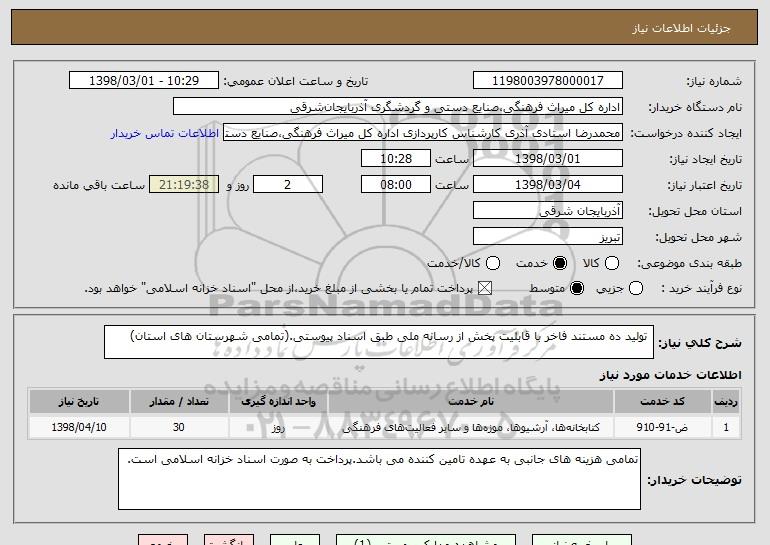The height and width of the screenshot is (545, 770).
Task: Open the buyer contact info link اطلاعات تماس خریدار
Action: [x=165, y=133]
